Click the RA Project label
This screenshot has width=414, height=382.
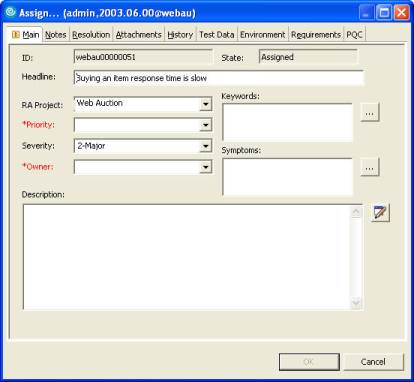point(42,105)
